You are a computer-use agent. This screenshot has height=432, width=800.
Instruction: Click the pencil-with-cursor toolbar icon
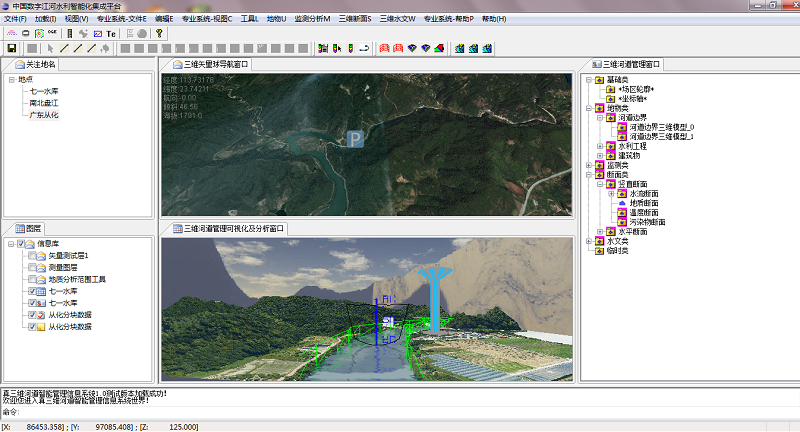pyautogui.click(x=337, y=48)
